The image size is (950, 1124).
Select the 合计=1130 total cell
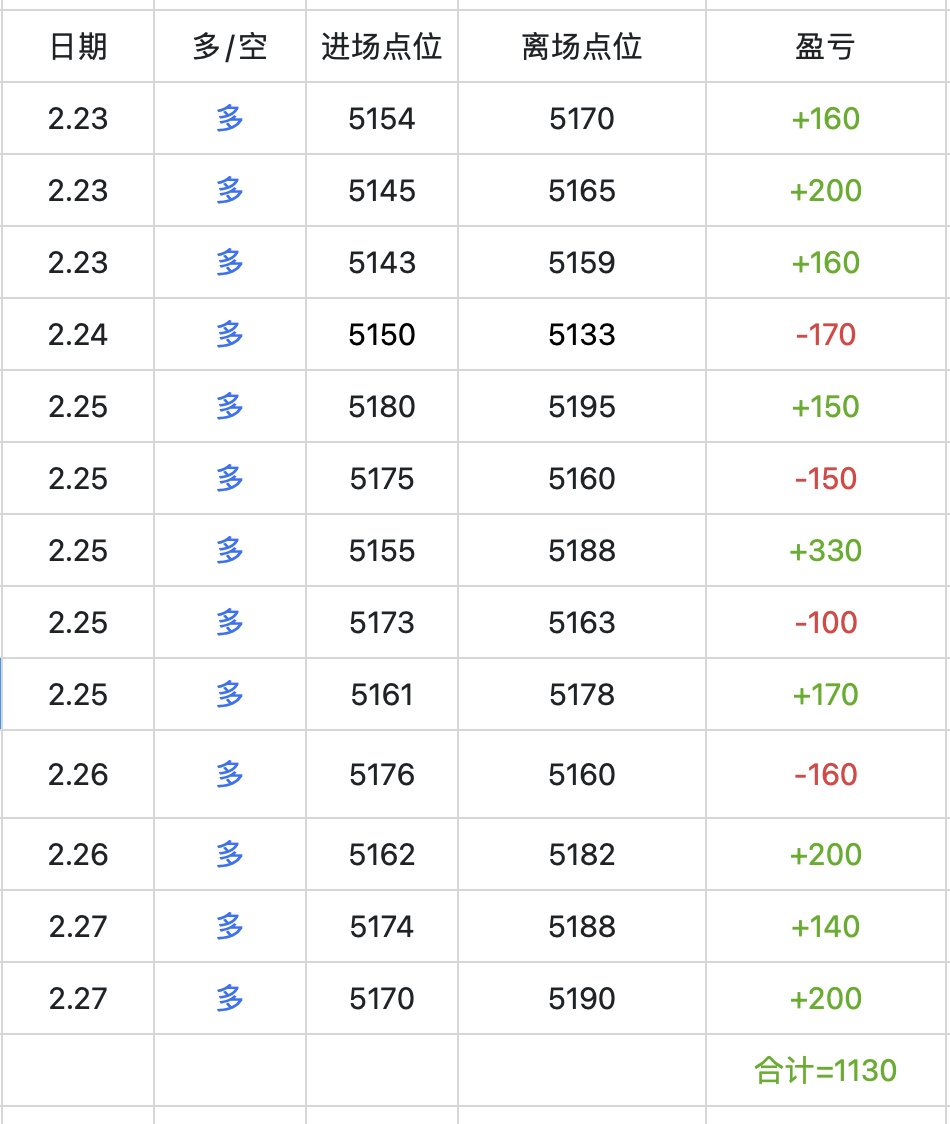826,1071
